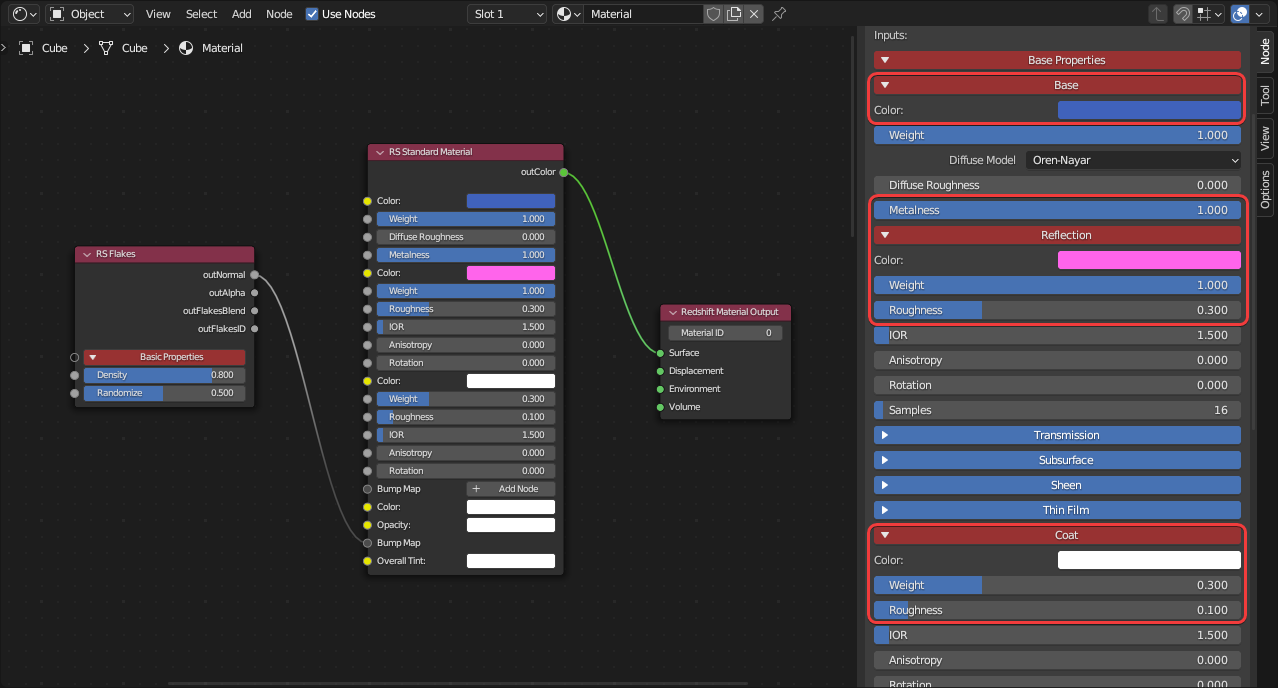This screenshot has height=688, width=1278.
Task: Collapse the Base Properties section
Action: tap(1057, 60)
